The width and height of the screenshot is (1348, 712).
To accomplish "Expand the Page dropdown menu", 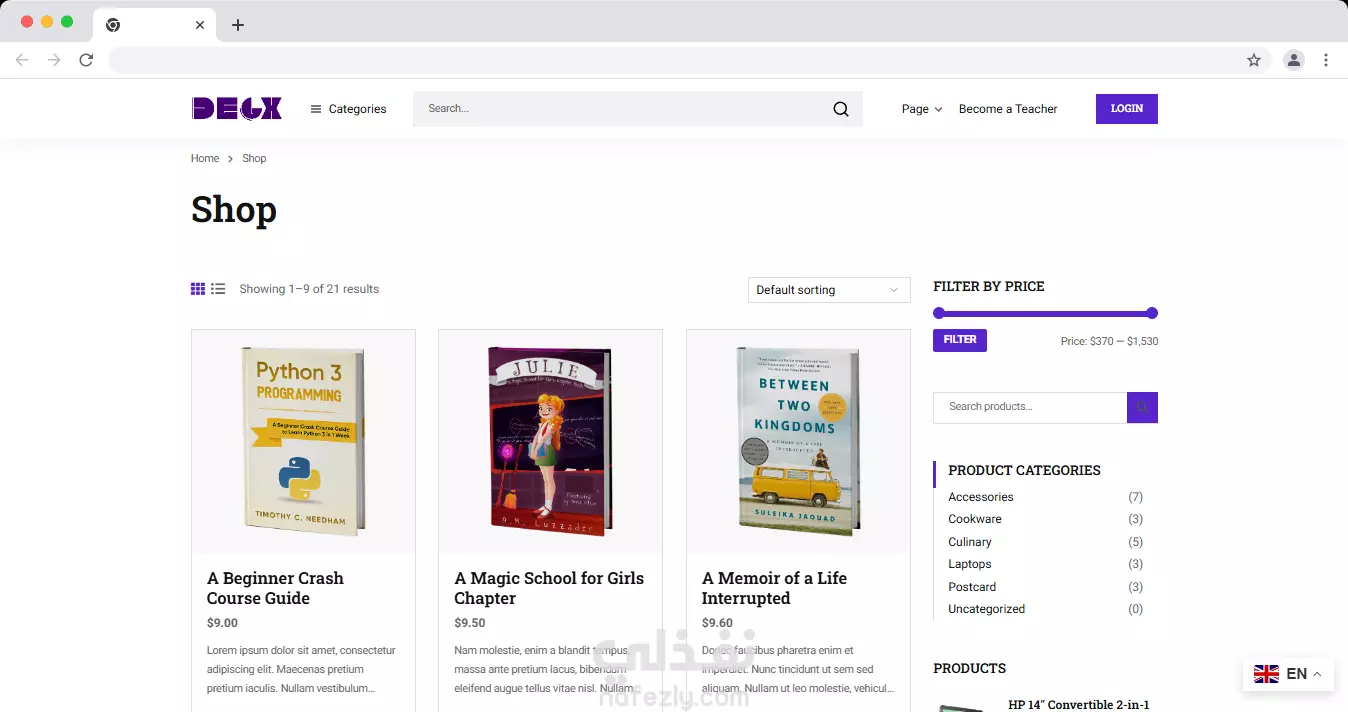I will click(x=922, y=109).
